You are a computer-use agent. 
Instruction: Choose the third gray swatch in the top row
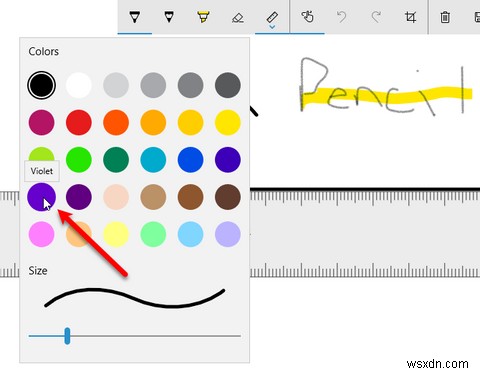(191, 85)
